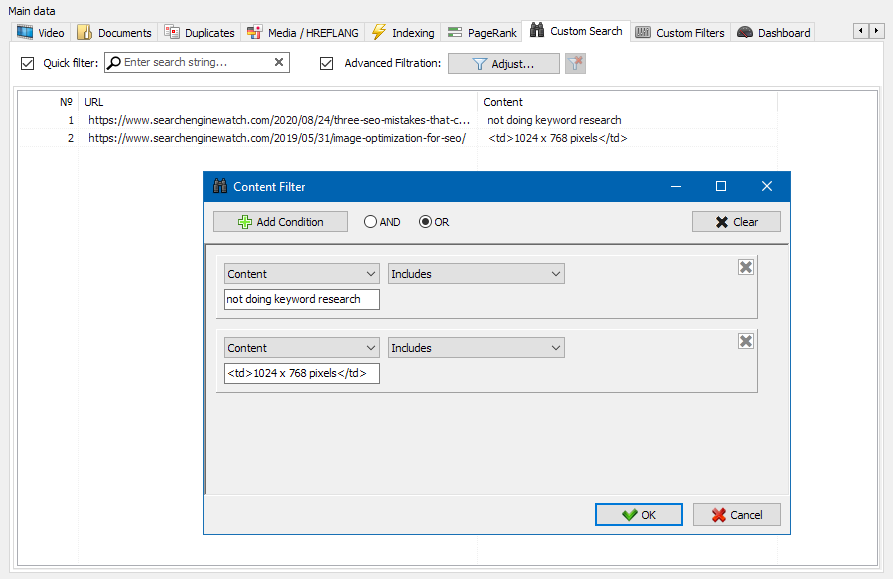The width and height of the screenshot is (893, 579).
Task: Select the OR radio button
Action: point(426,222)
